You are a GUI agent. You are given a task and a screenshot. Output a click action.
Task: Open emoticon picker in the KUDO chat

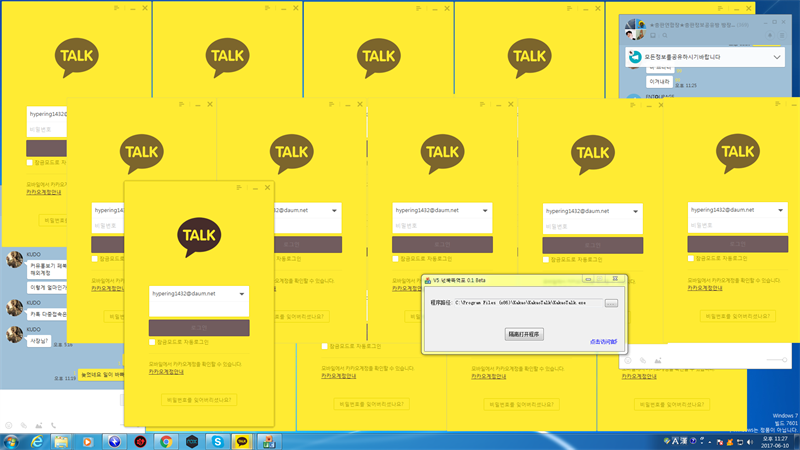coord(9,426)
